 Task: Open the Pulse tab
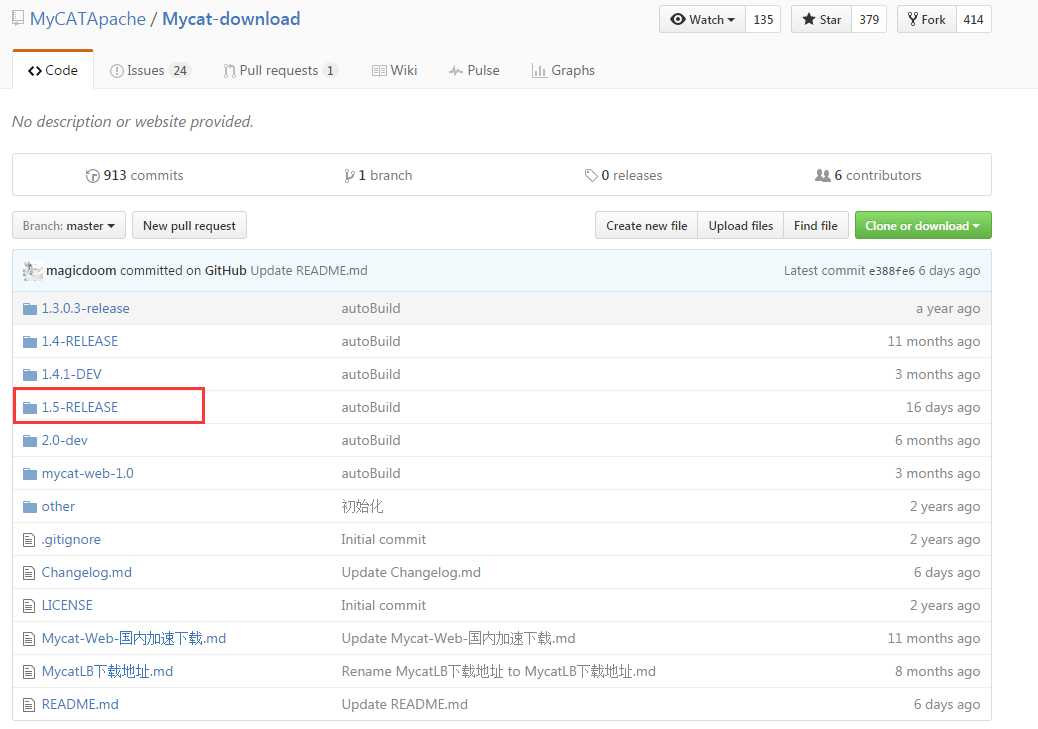pyautogui.click(x=474, y=70)
